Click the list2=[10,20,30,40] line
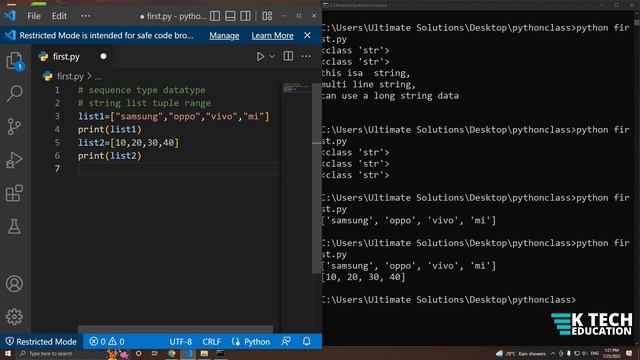 129,142
